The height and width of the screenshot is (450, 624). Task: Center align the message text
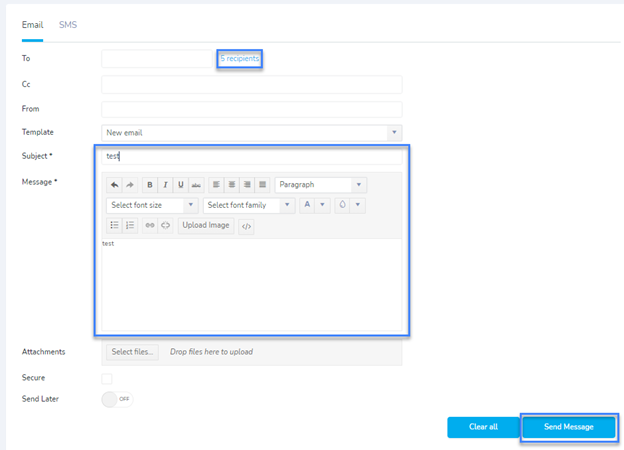[x=231, y=185]
